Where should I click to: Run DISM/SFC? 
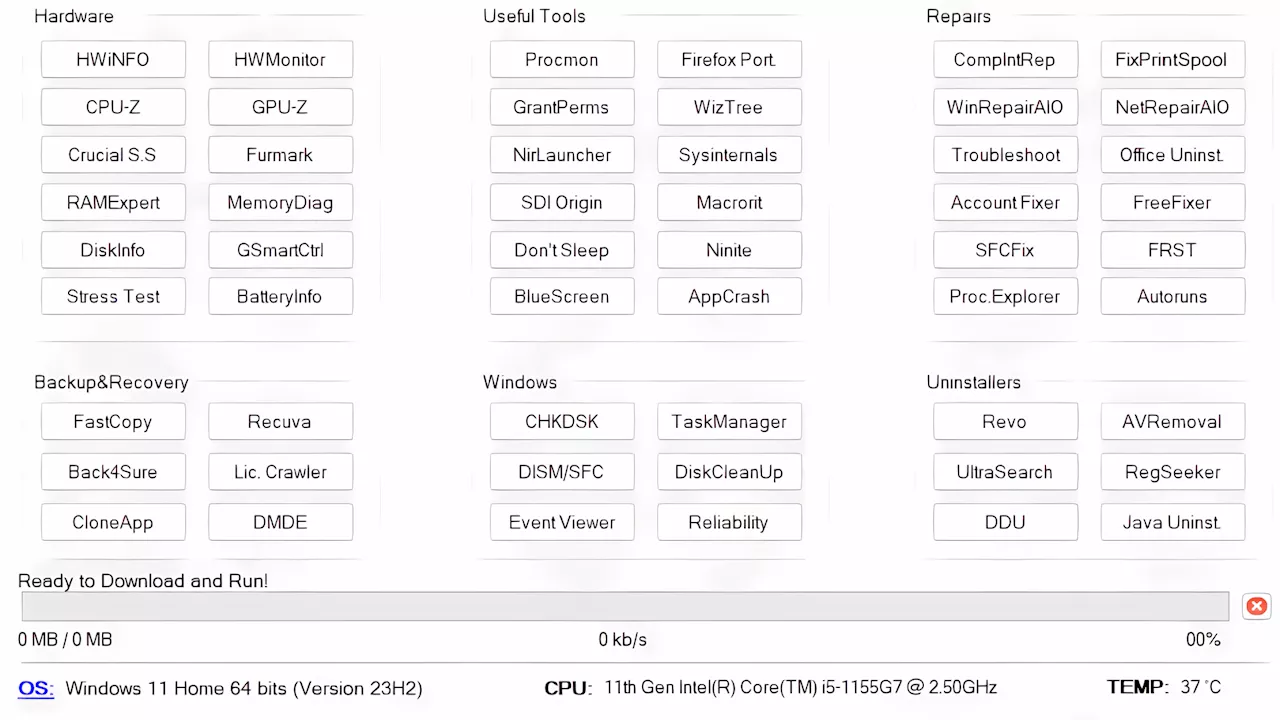click(562, 472)
